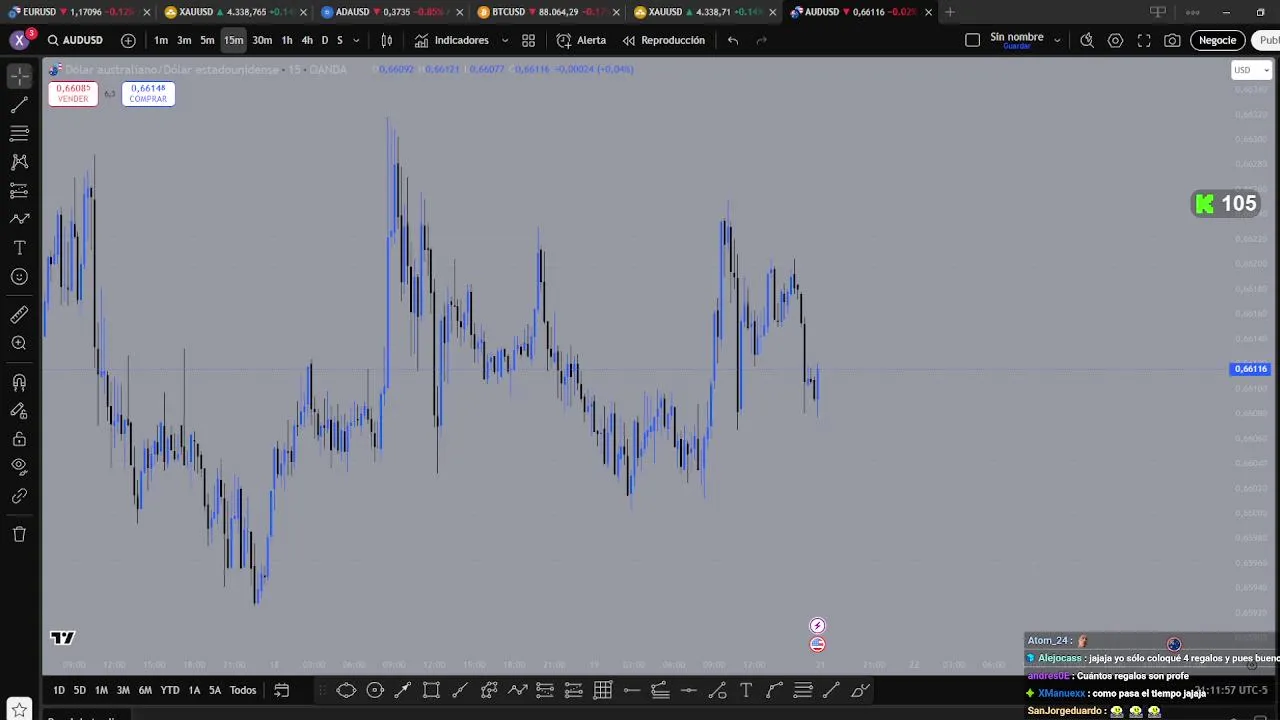This screenshot has width=1280, height=720.
Task: Set chart range to YTD
Action: 170,690
